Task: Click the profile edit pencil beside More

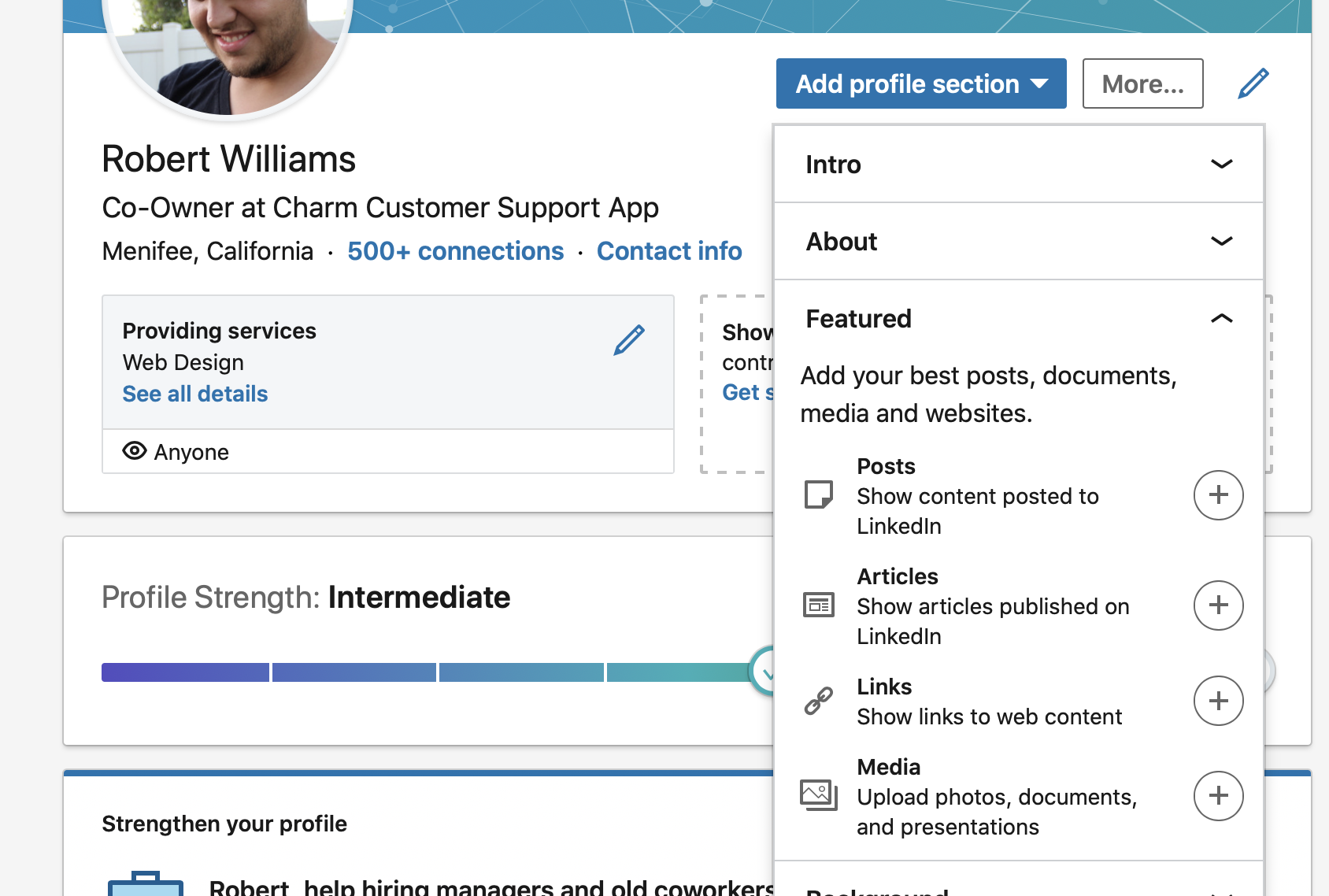Action: (1253, 83)
